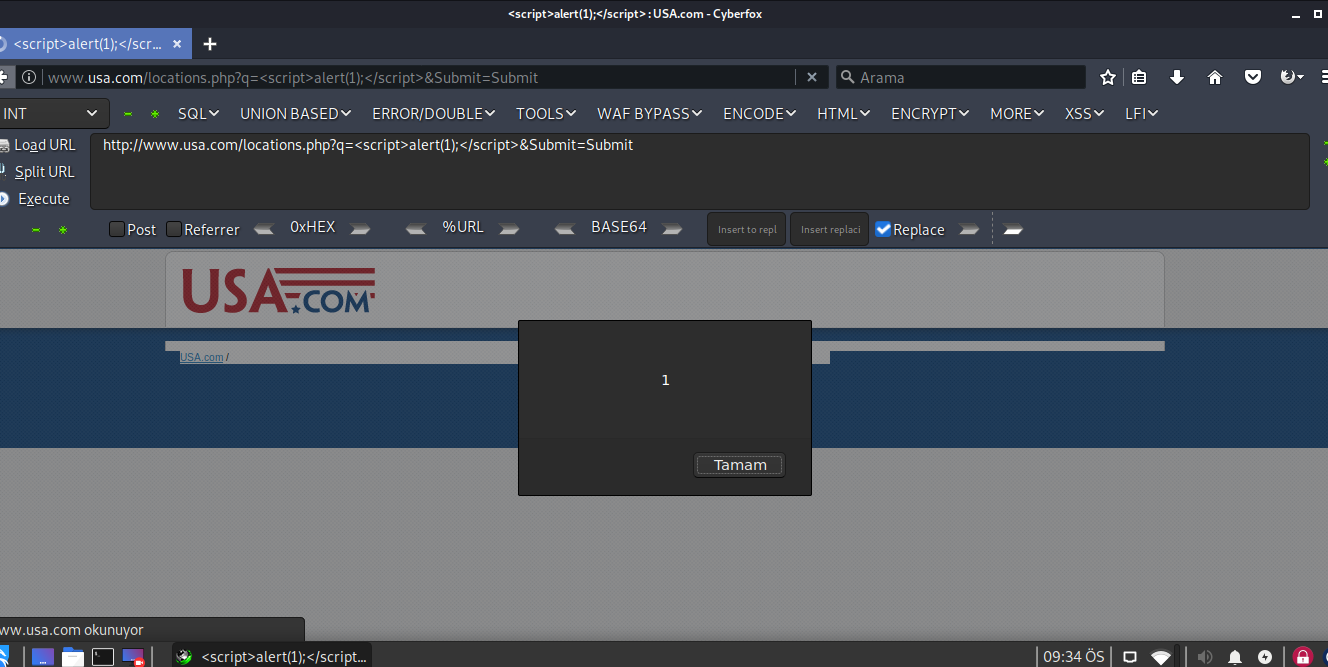This screenshot has height=667, width=1328.
Task: Select the <script>alert(1) browser tab
Action: [x=88, y=44]
